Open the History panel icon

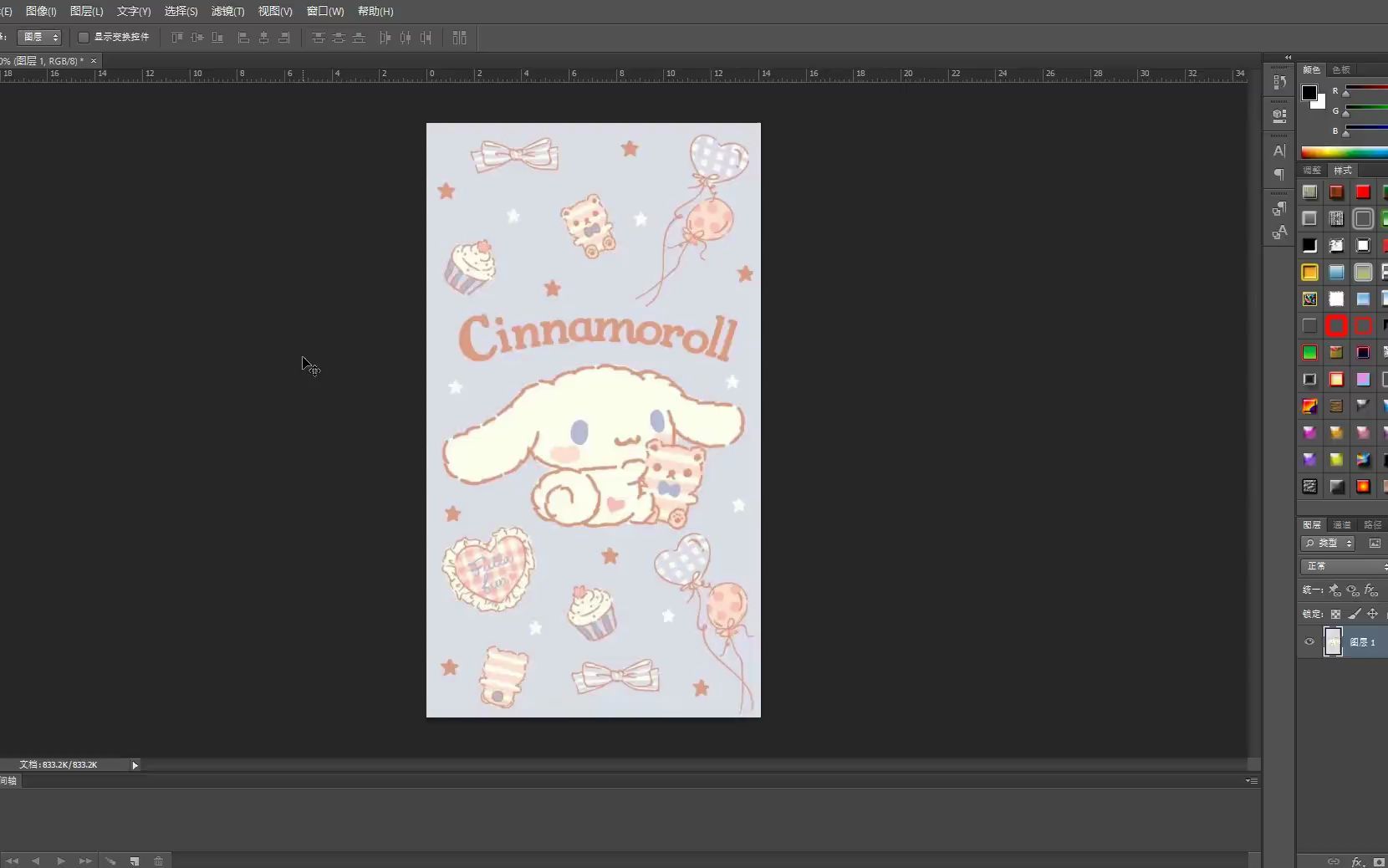click(1279, 82)
